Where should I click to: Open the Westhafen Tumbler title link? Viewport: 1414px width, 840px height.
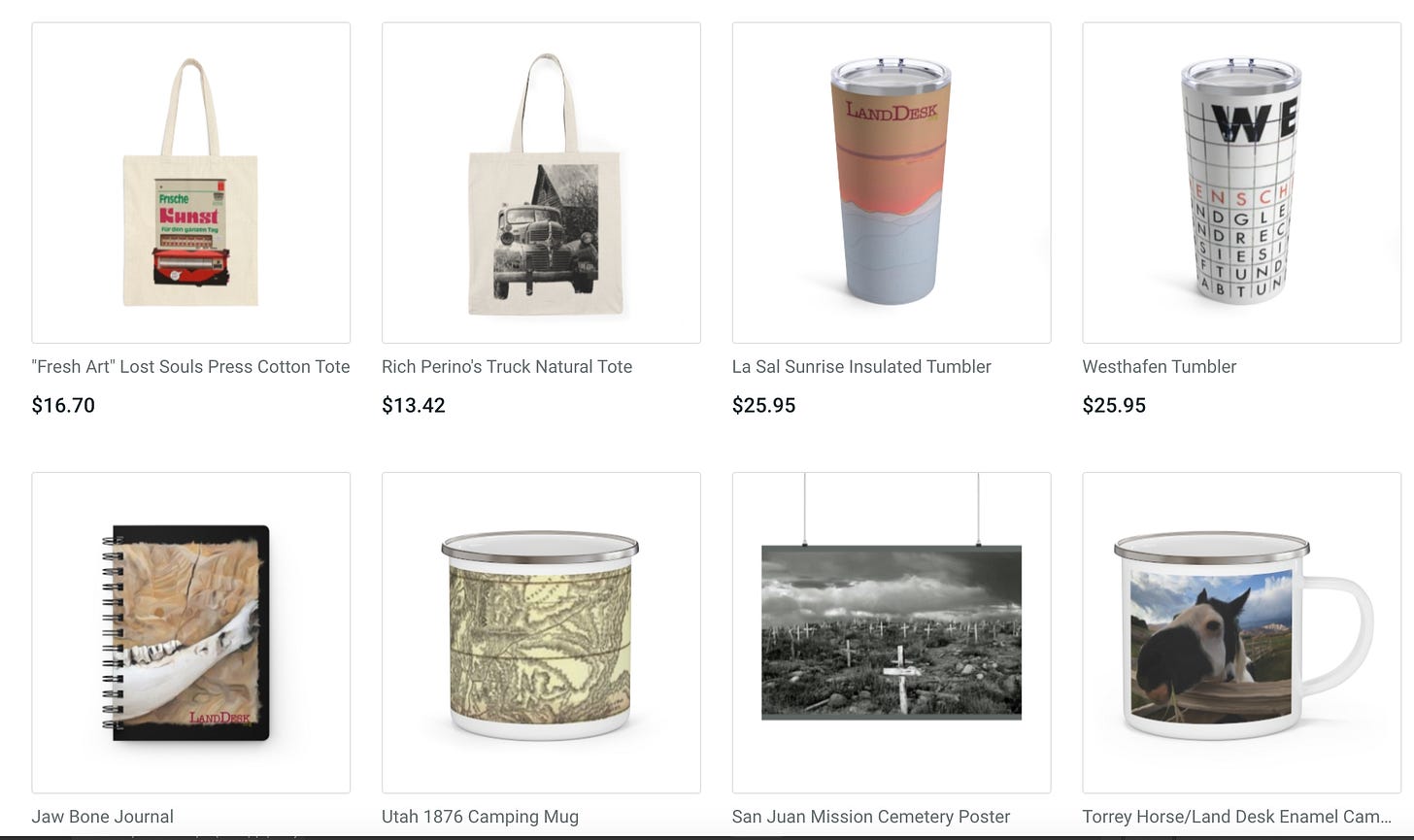click(x=1160, y=367)
